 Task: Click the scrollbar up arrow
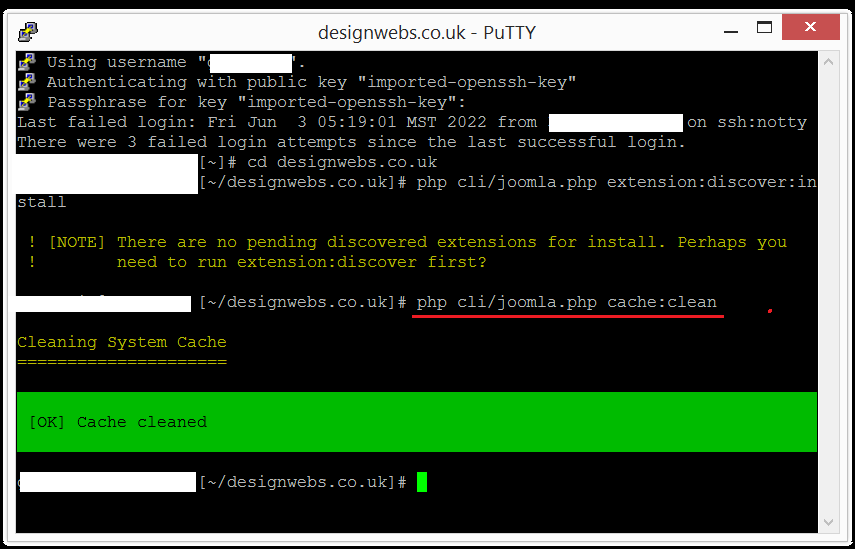coord(828,62)
